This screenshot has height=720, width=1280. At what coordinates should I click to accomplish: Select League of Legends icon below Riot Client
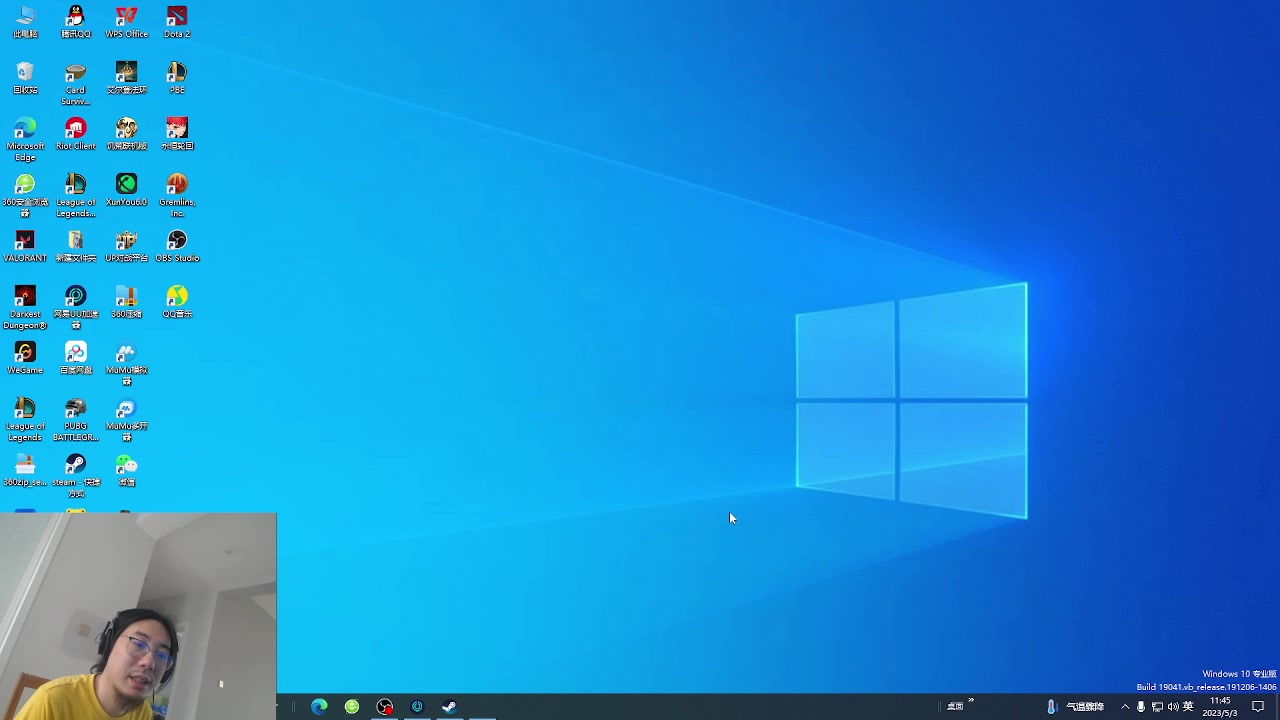[76, 196]
